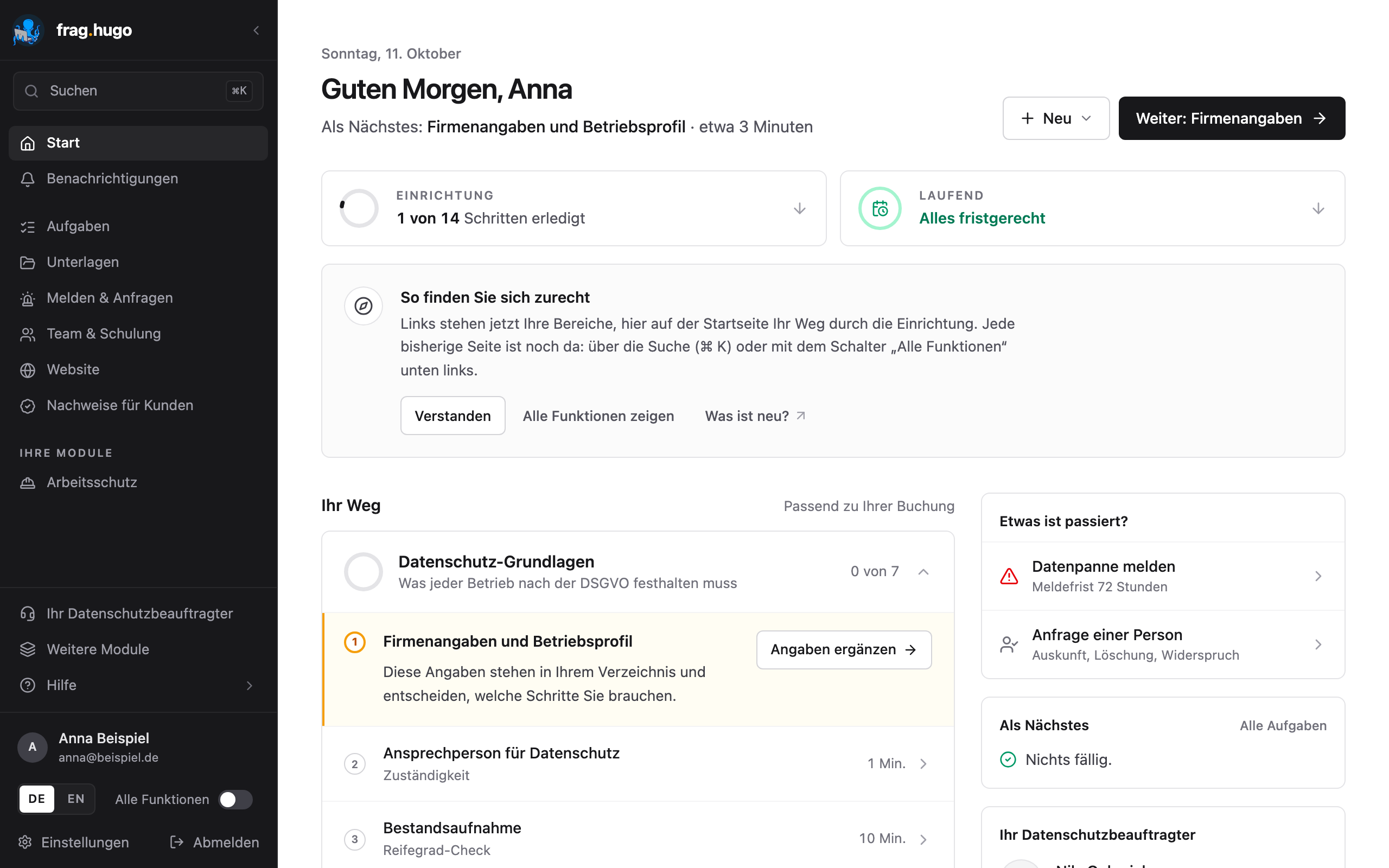Open Ansprechperson für Datenschutz step chevron
Viewport: 1389px width, 868px height.
tap(923, 763)
